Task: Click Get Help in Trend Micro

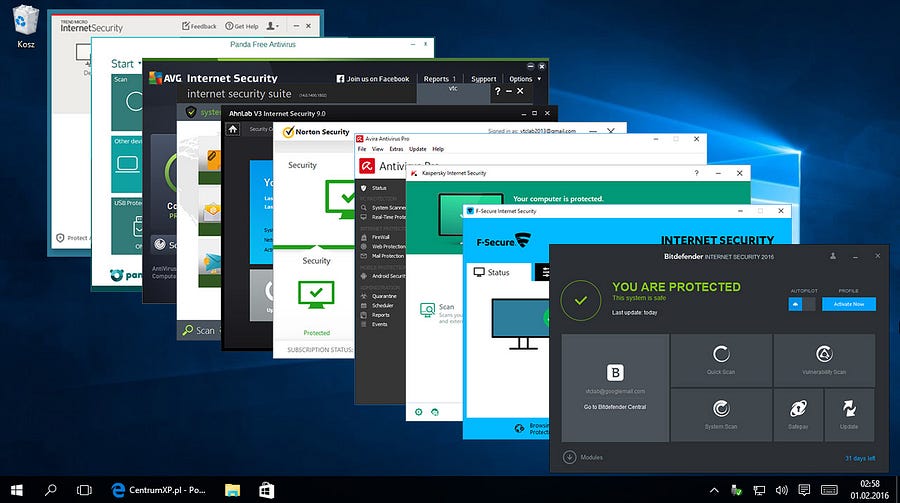Action: pos(242,26)
